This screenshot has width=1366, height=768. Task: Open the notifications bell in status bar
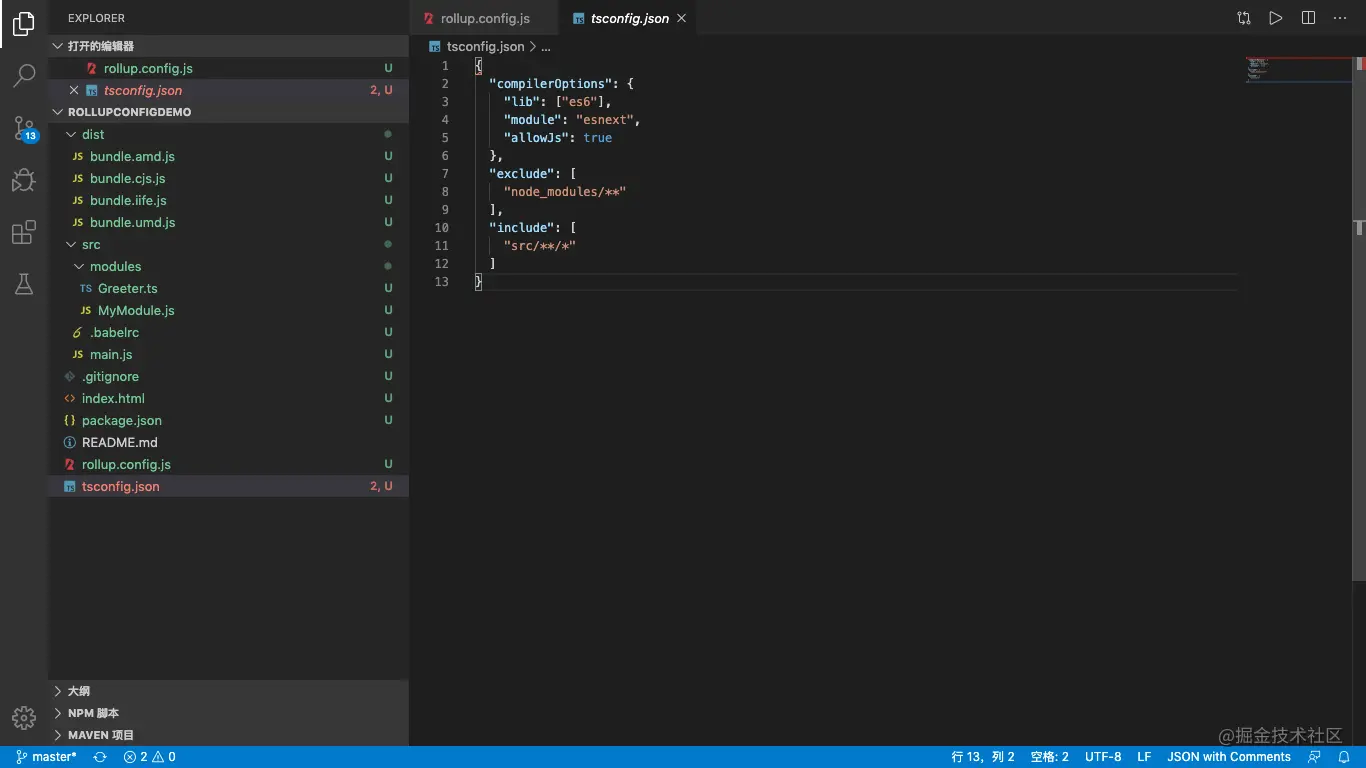point(1344,757)
